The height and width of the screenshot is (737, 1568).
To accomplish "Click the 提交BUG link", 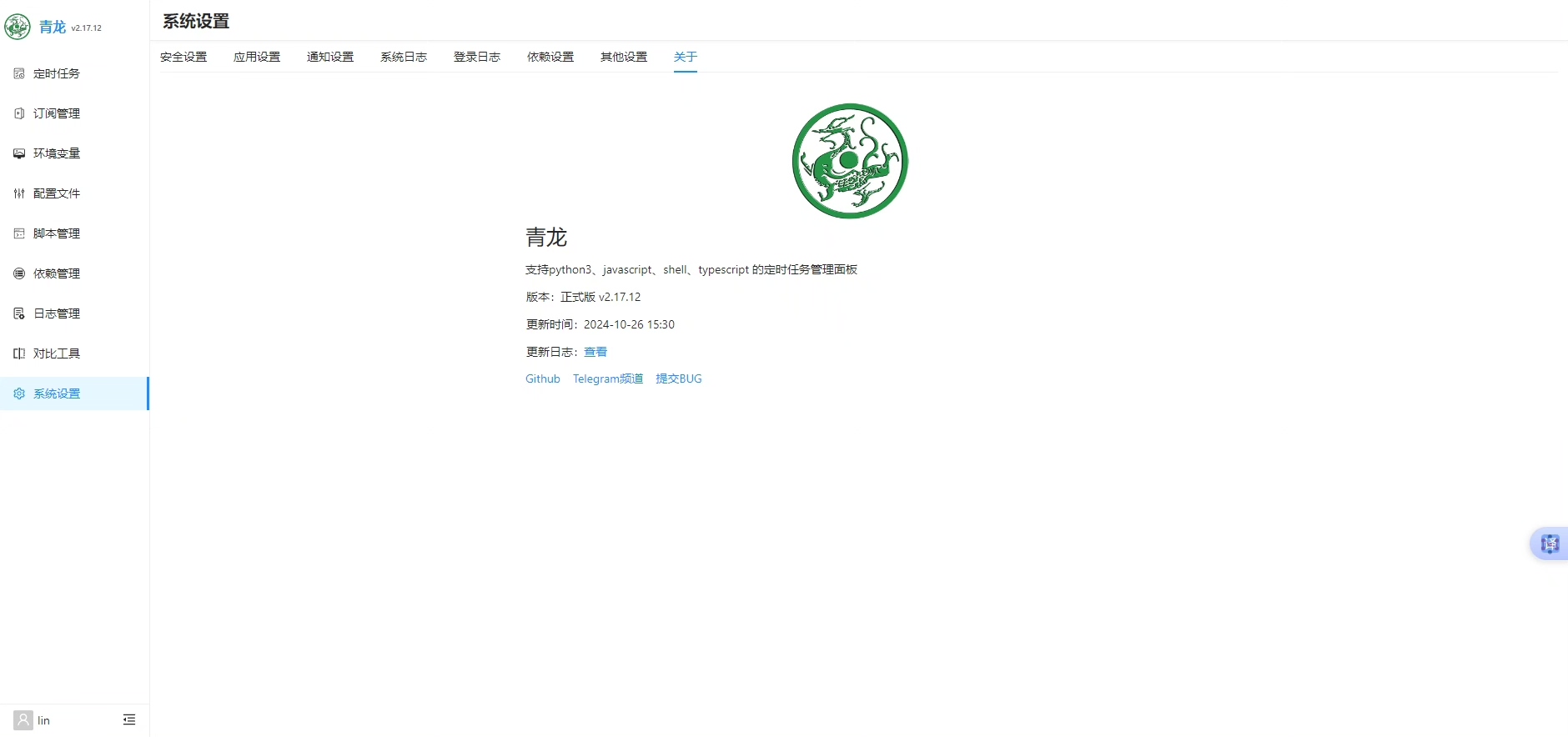I will (x=679, y=379).
